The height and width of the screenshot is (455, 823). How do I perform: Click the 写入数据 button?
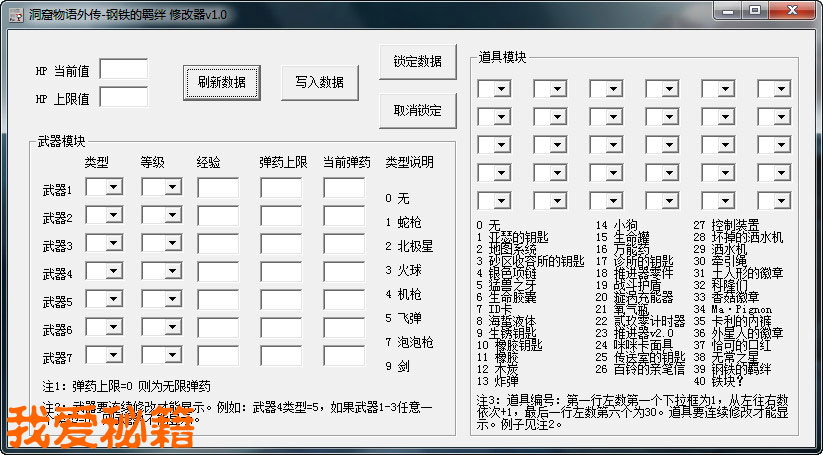pos(319,82)
